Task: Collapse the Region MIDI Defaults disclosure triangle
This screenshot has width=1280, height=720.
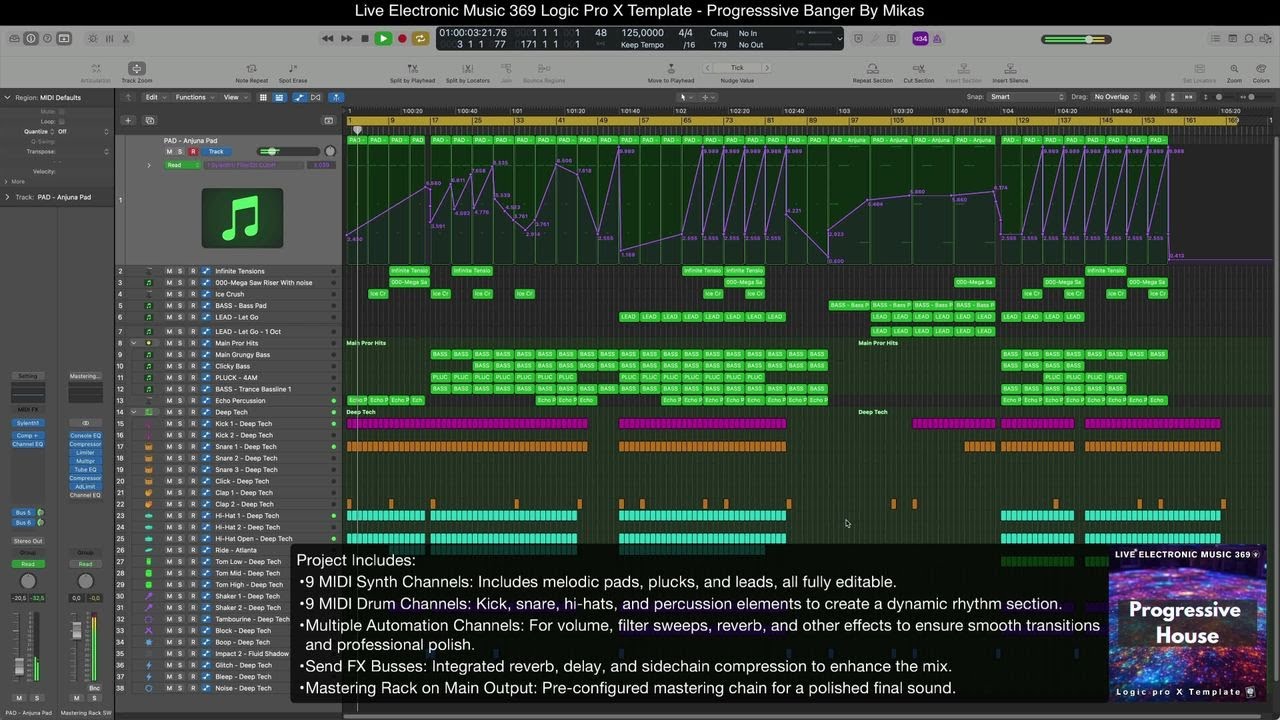Action: tap(8, 97)
